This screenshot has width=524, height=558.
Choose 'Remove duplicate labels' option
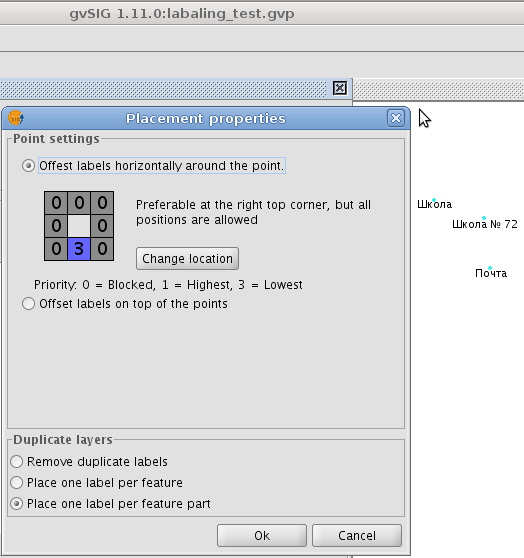17,462
